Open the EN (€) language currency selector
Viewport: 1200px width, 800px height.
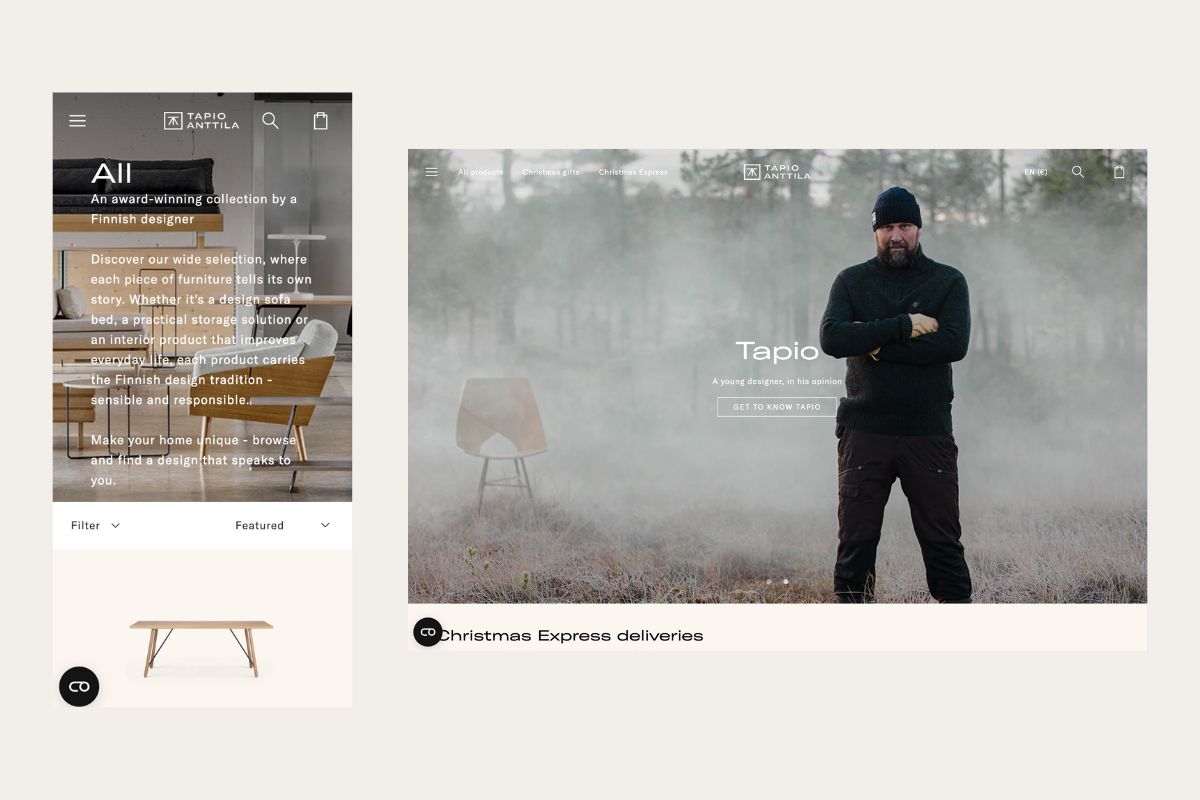[1036, 172]
